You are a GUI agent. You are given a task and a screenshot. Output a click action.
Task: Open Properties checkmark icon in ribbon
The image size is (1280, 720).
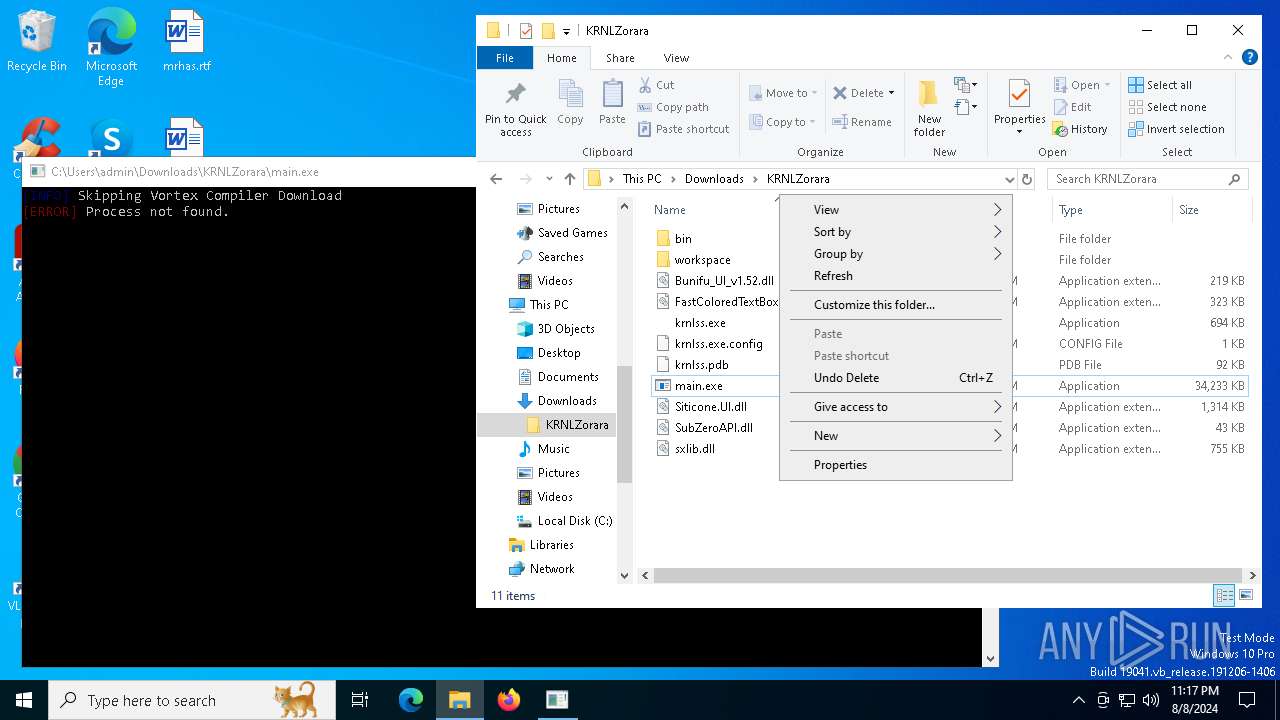1019,93
